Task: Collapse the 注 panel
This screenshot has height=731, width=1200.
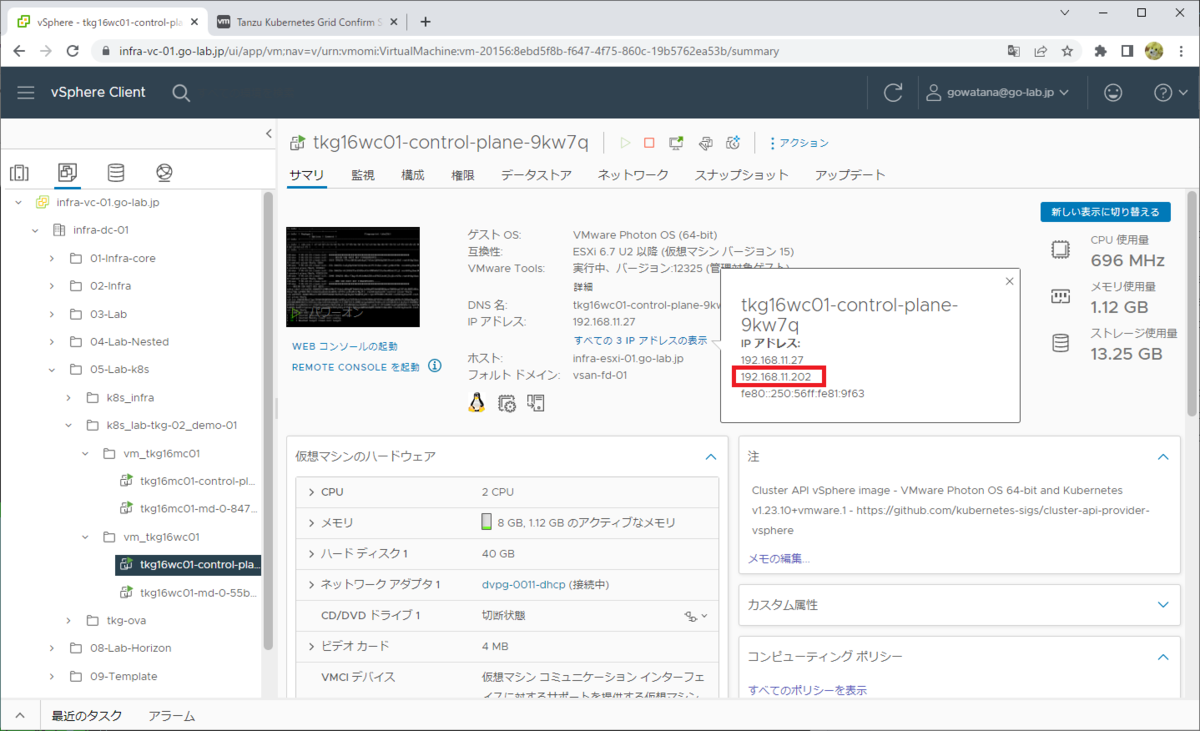Action: click(x=1163, y=457)
